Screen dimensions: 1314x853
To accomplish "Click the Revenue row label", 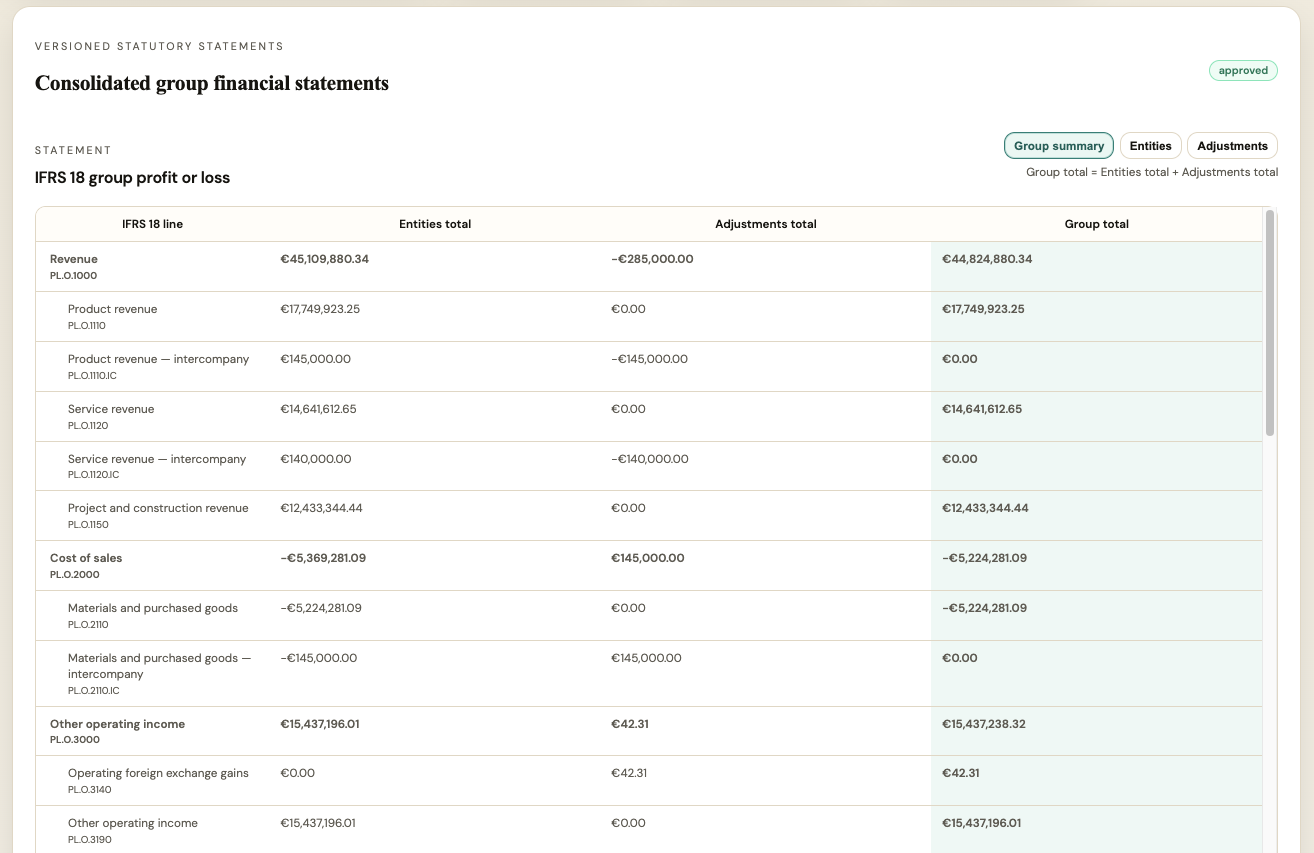I will (x=74, y=259).
